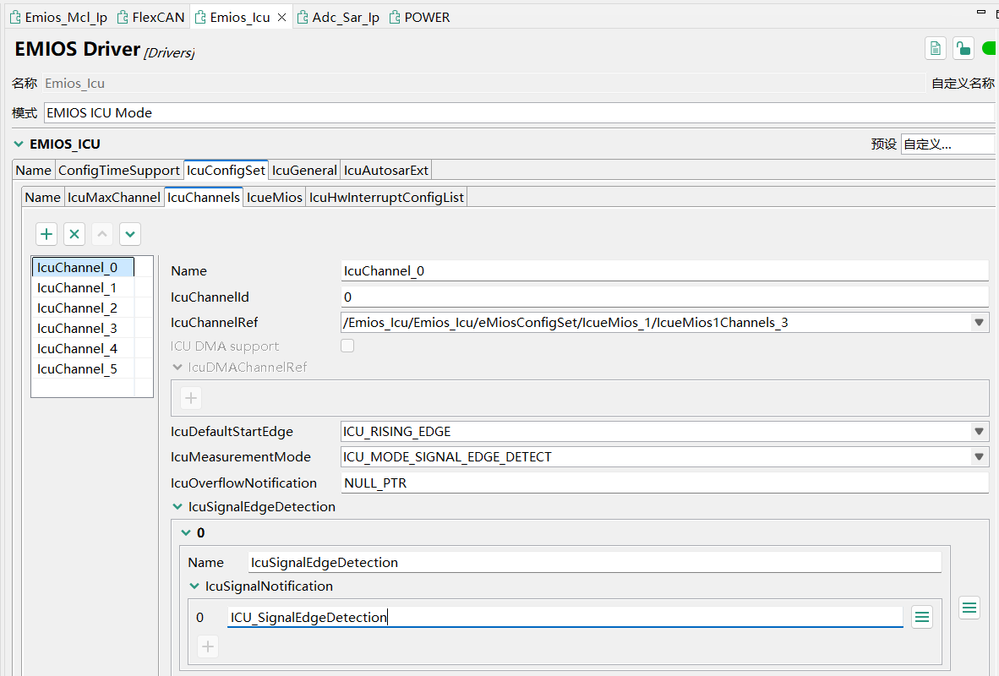Select IcuChannel_3 in the channel list
999x676 pixels.
coord(77,328)
